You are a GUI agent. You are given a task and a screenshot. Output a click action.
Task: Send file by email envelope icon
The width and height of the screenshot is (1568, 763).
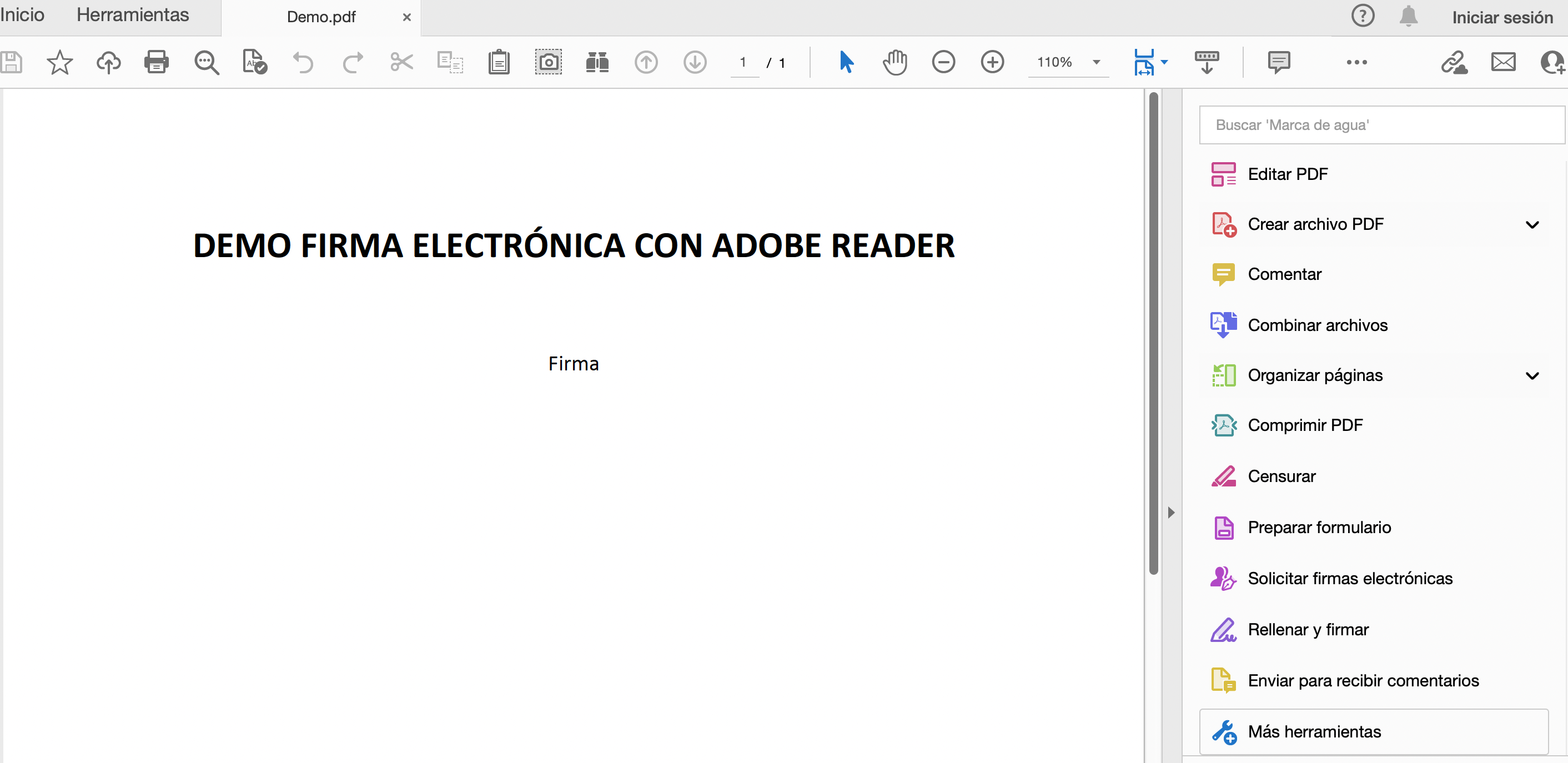coord(1504,62)
